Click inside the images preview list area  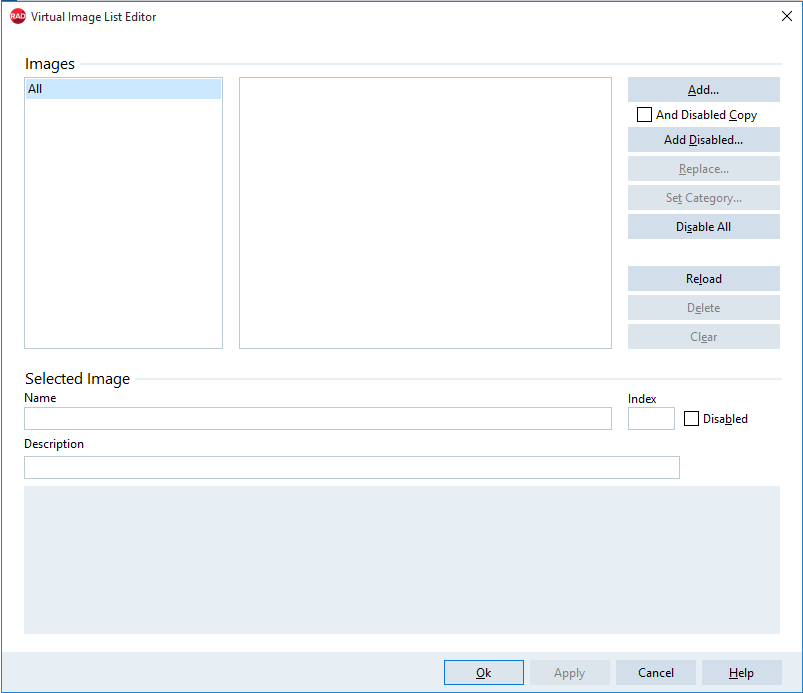[426, 213]
